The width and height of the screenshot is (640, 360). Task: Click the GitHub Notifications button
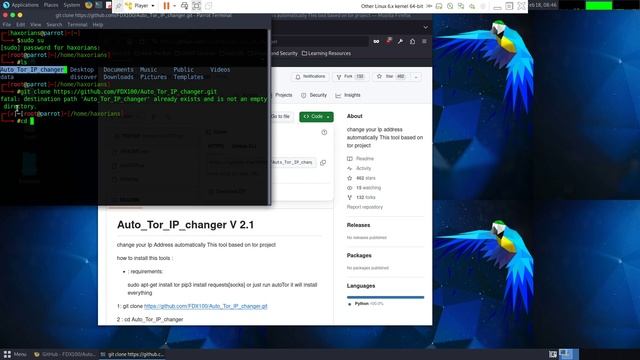tap(311, 76)
